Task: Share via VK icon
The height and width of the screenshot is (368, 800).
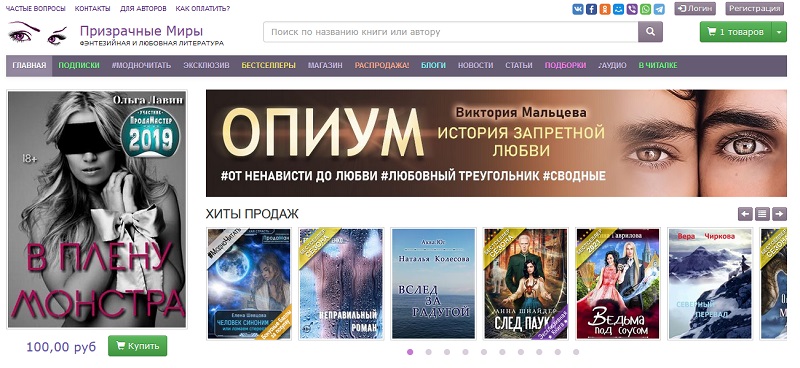Action: tap(578, 9)
